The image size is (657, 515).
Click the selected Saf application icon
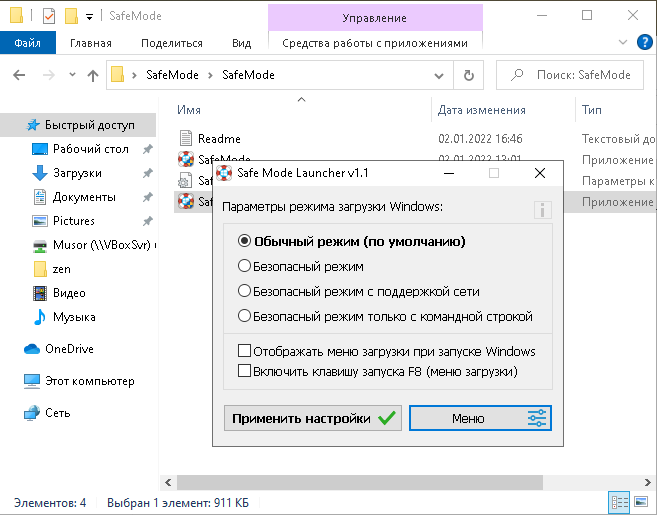(186, 202)
